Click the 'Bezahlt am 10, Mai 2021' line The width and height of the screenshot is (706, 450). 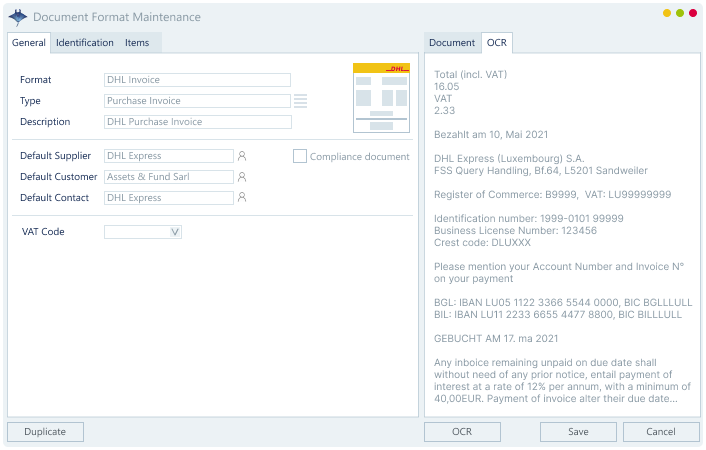click(x=491, y=134)
